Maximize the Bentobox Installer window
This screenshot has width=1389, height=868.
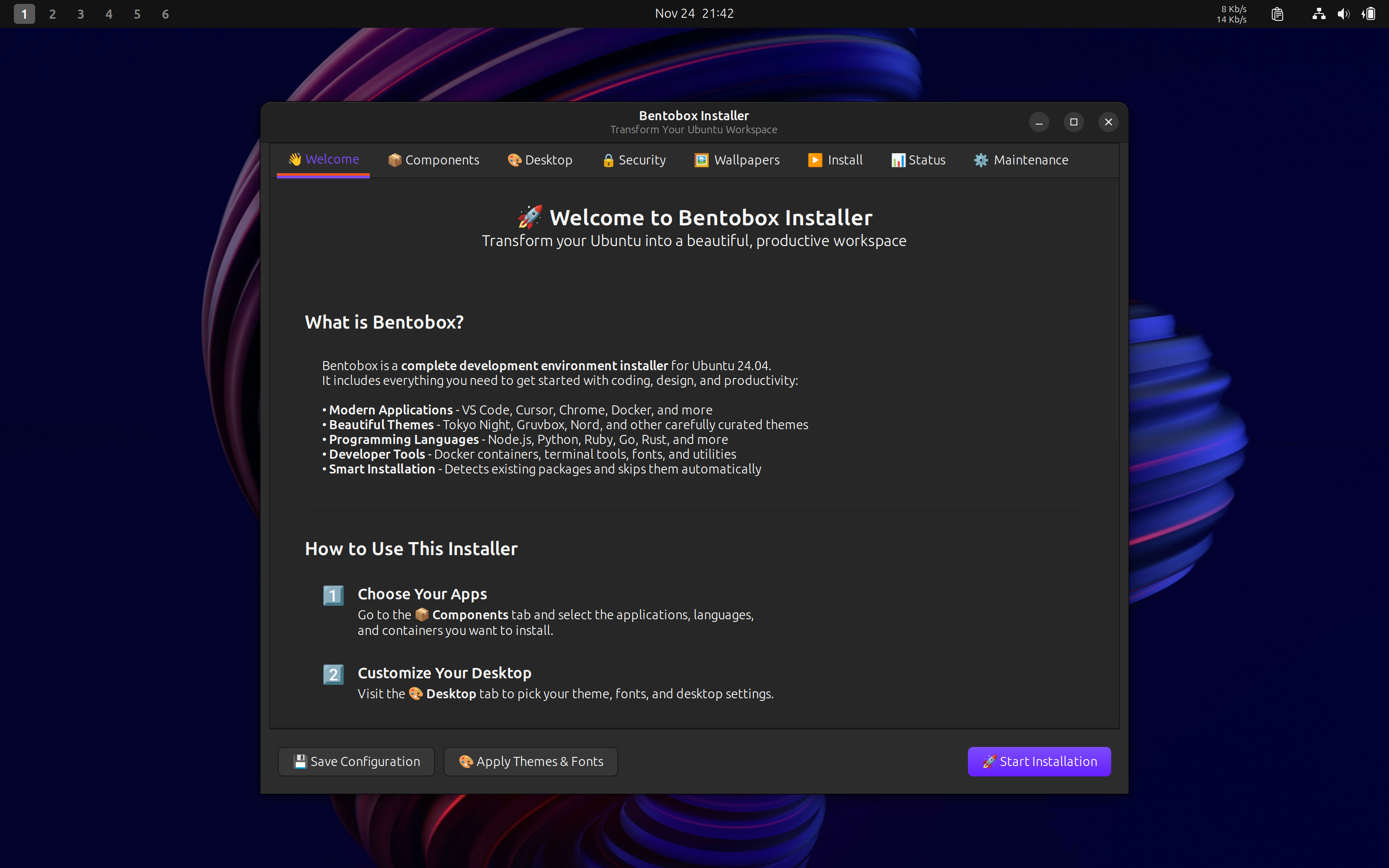(x=1074, y=122)
